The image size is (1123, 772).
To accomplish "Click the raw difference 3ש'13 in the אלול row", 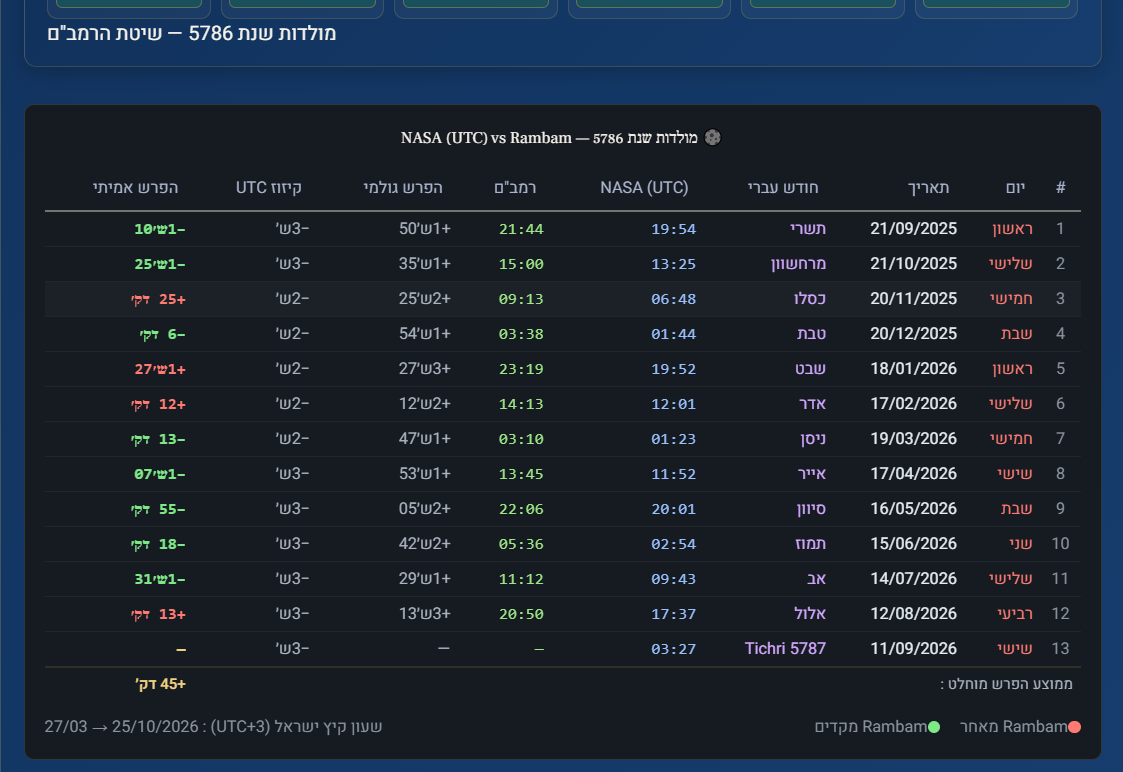I will (425, 614).
